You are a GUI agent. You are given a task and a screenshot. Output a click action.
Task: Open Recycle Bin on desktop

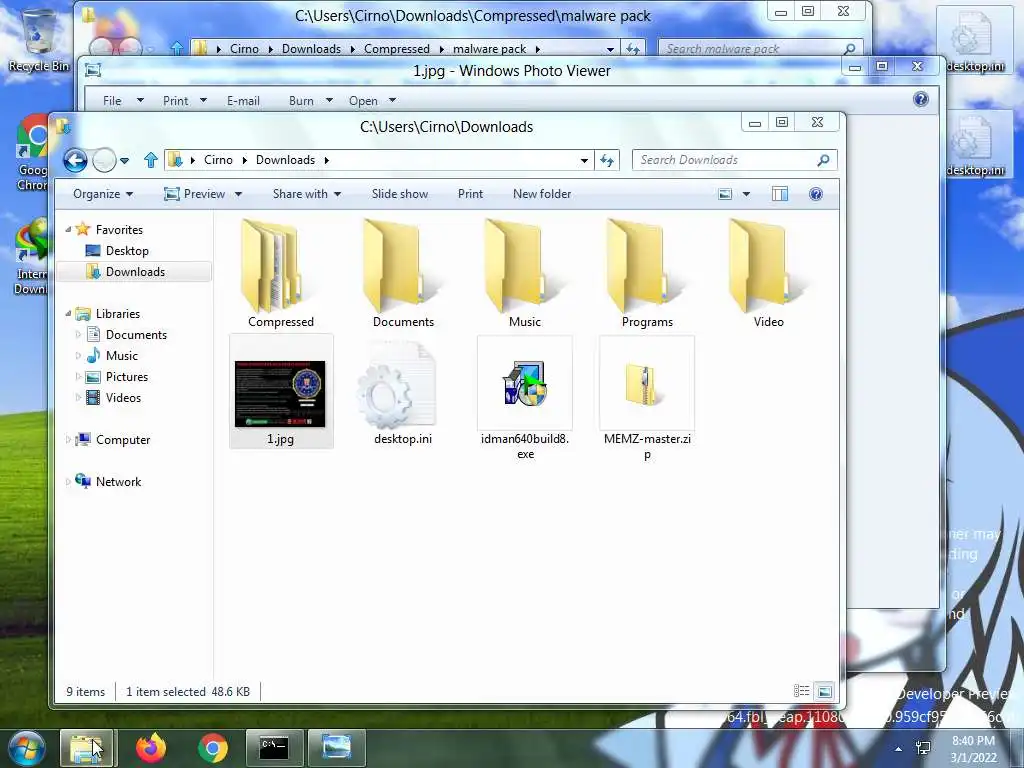coord(39,40)
